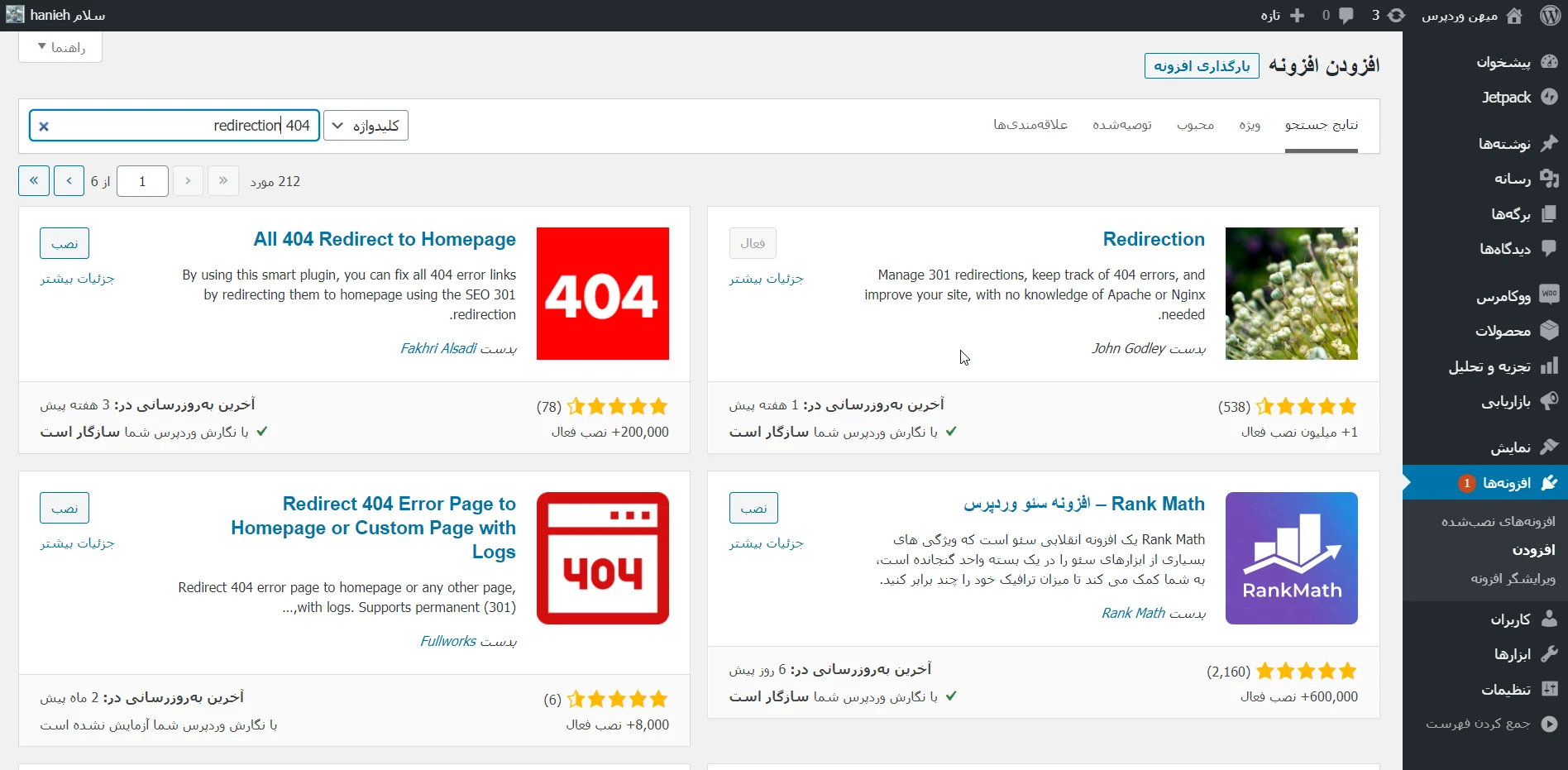Click the بارگذاری افزونه upload button

tap(1202, 66)
